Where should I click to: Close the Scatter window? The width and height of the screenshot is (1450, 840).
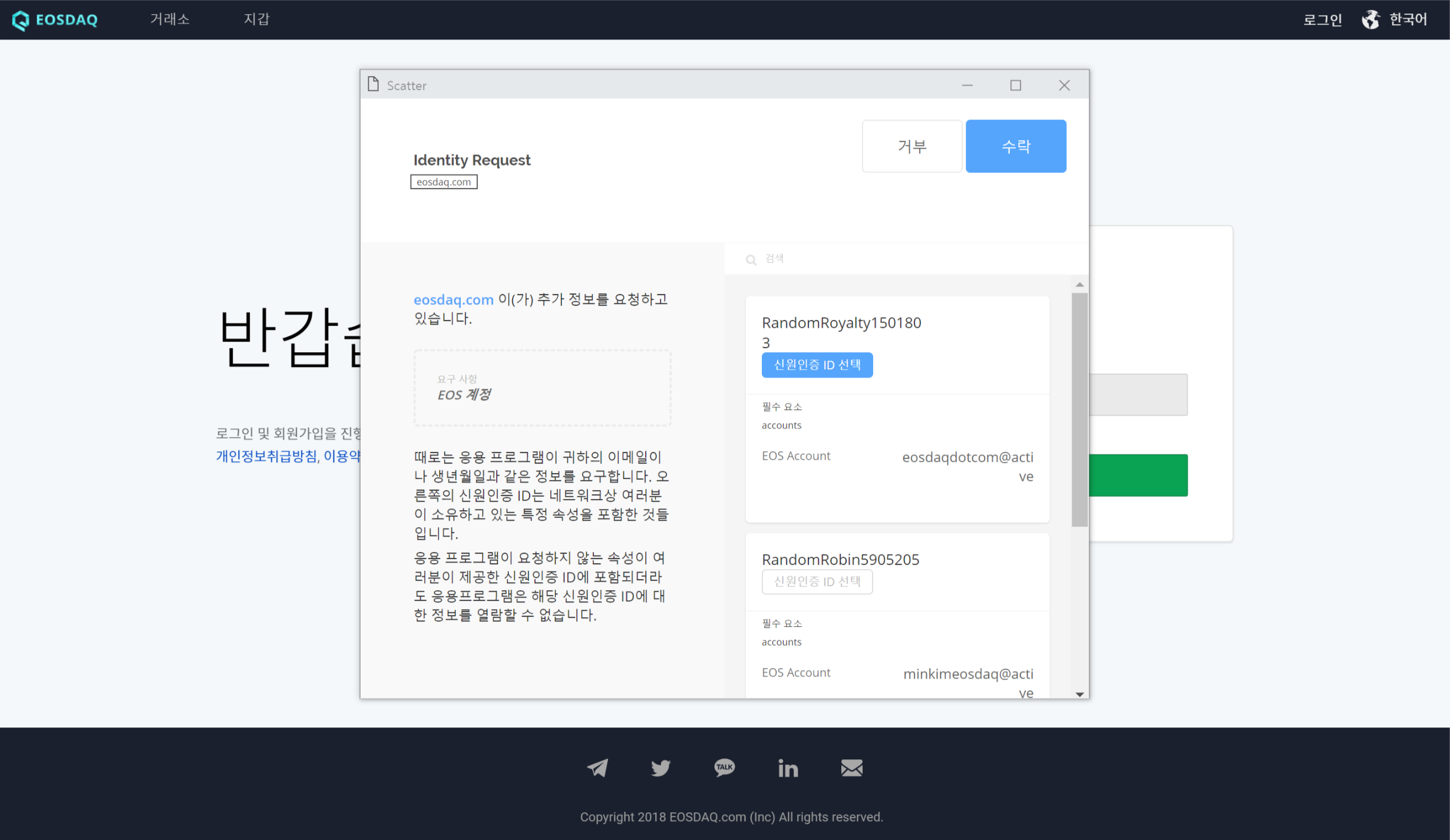[x=1064, y=85]
